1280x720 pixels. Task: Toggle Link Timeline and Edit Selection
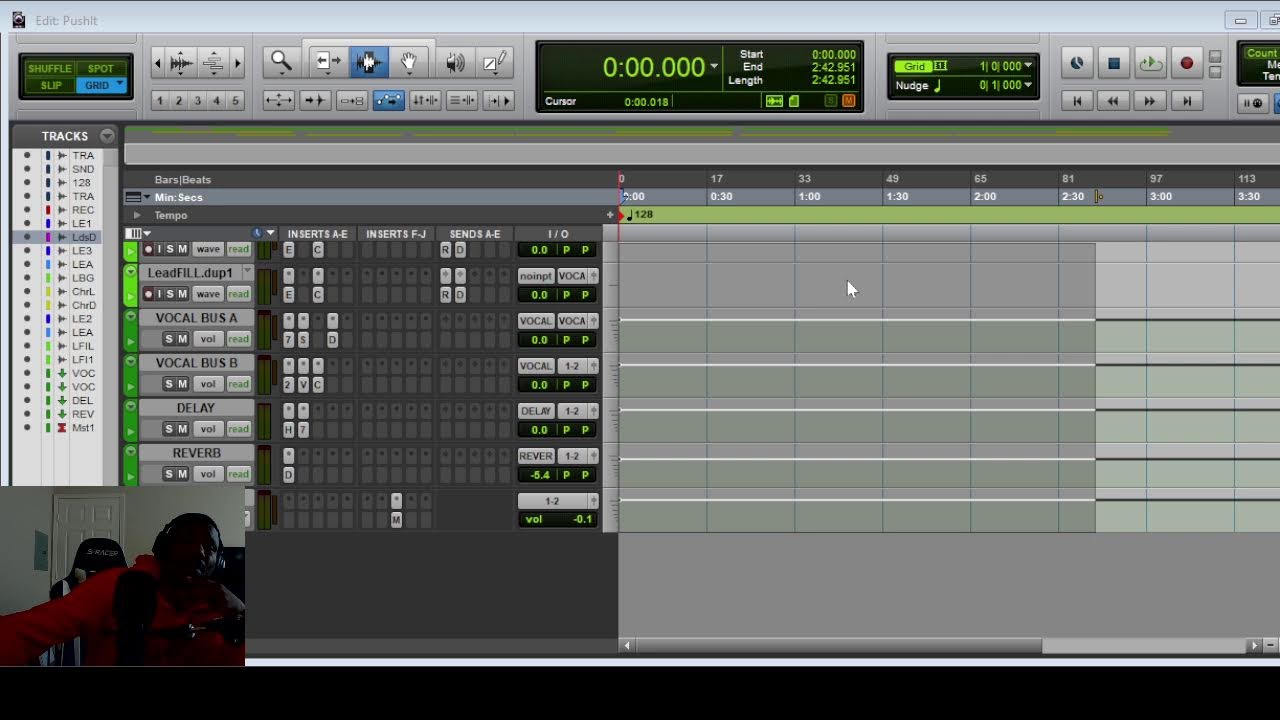(425, 100)
